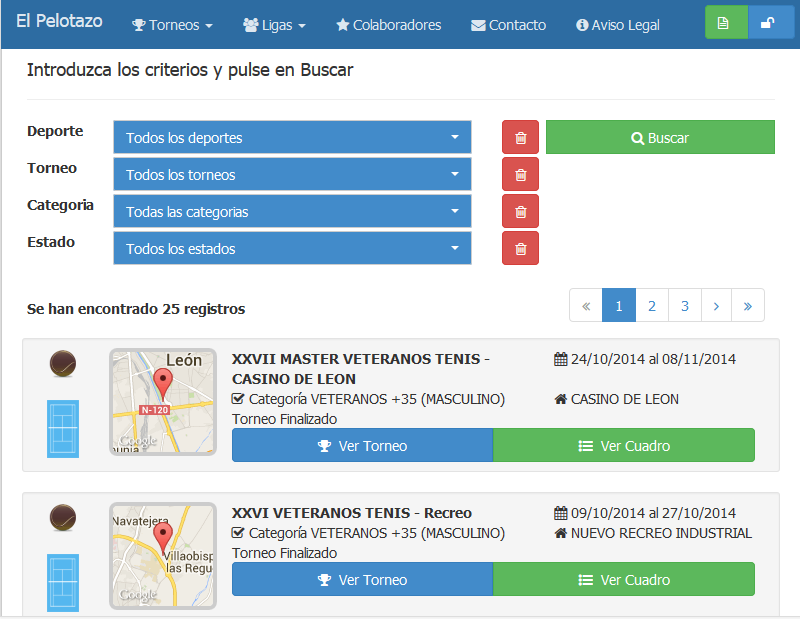Open the Torneos menu in navbar

(172, 25)
